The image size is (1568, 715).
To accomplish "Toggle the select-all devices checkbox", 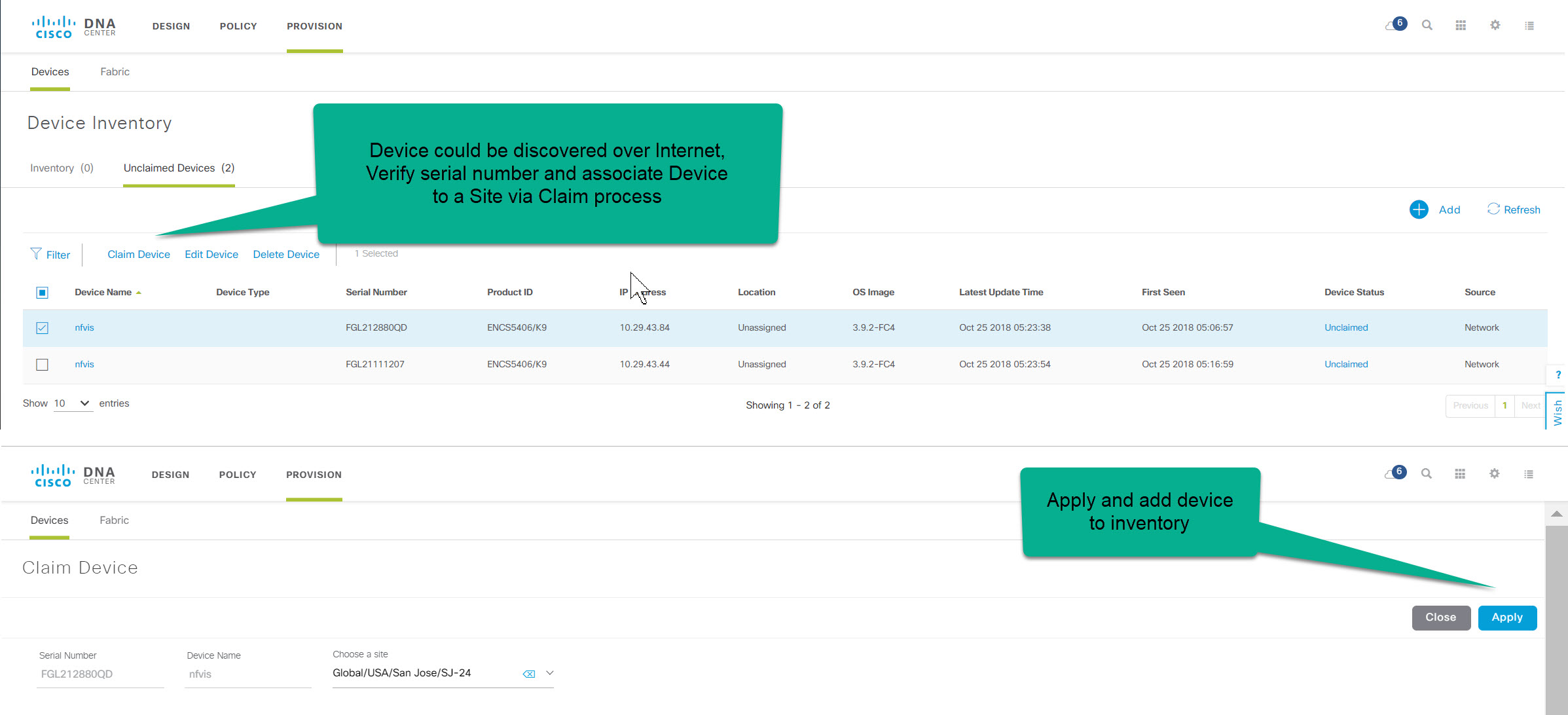I will pos(42,292).
